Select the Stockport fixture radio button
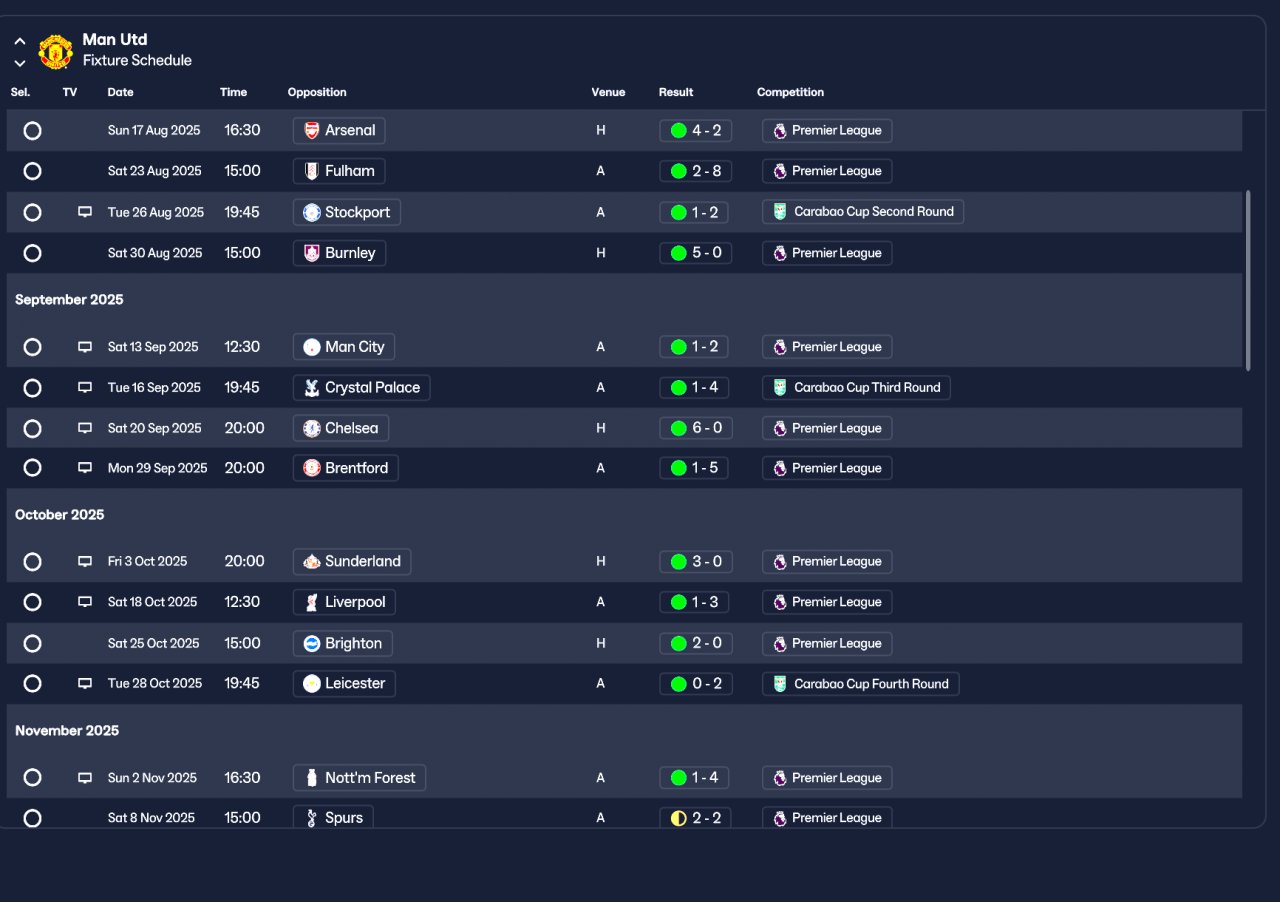1280x902 pixels. coord(32,212)
